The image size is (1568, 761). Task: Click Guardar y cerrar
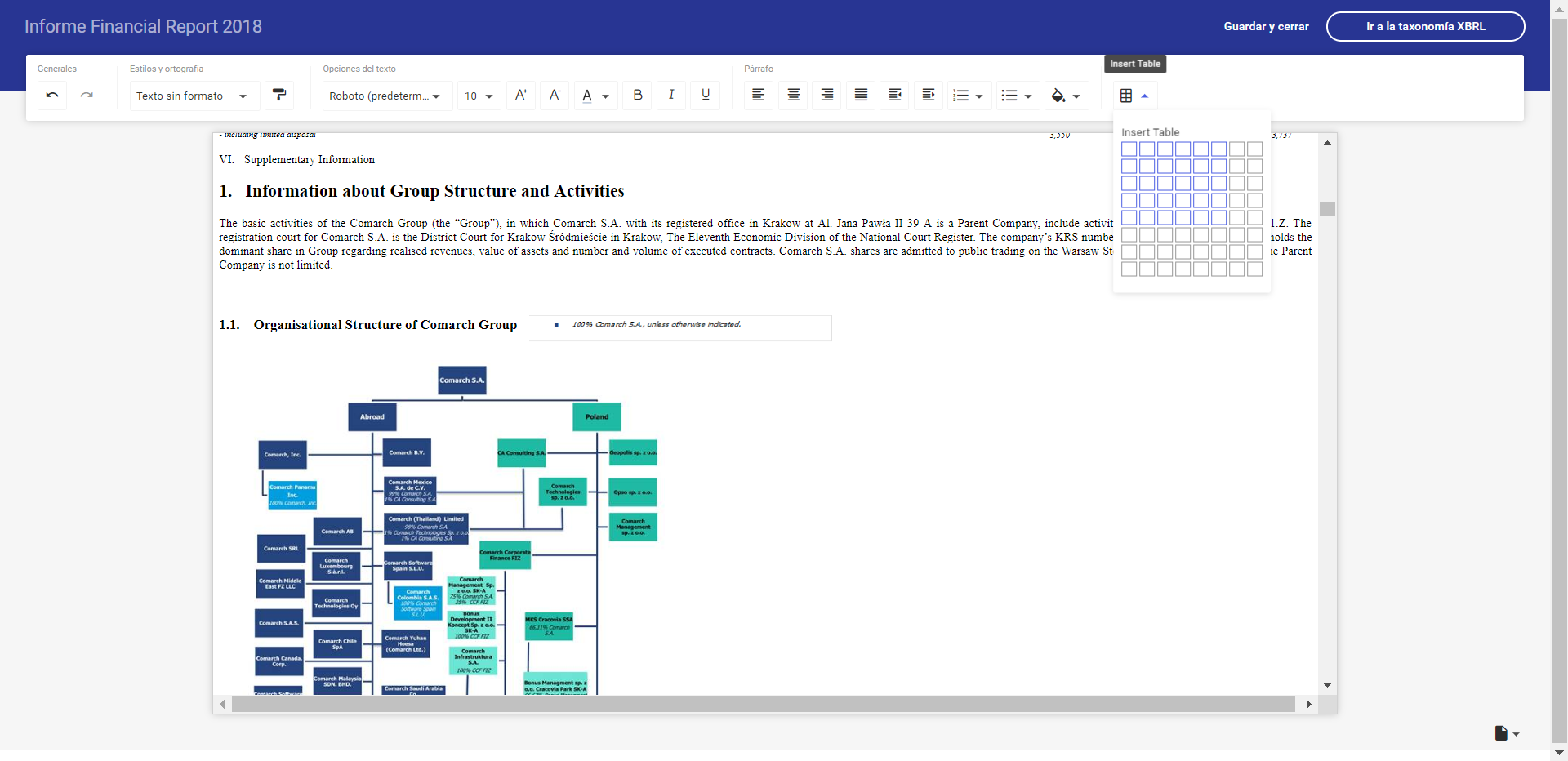[x=1266, y=26]
